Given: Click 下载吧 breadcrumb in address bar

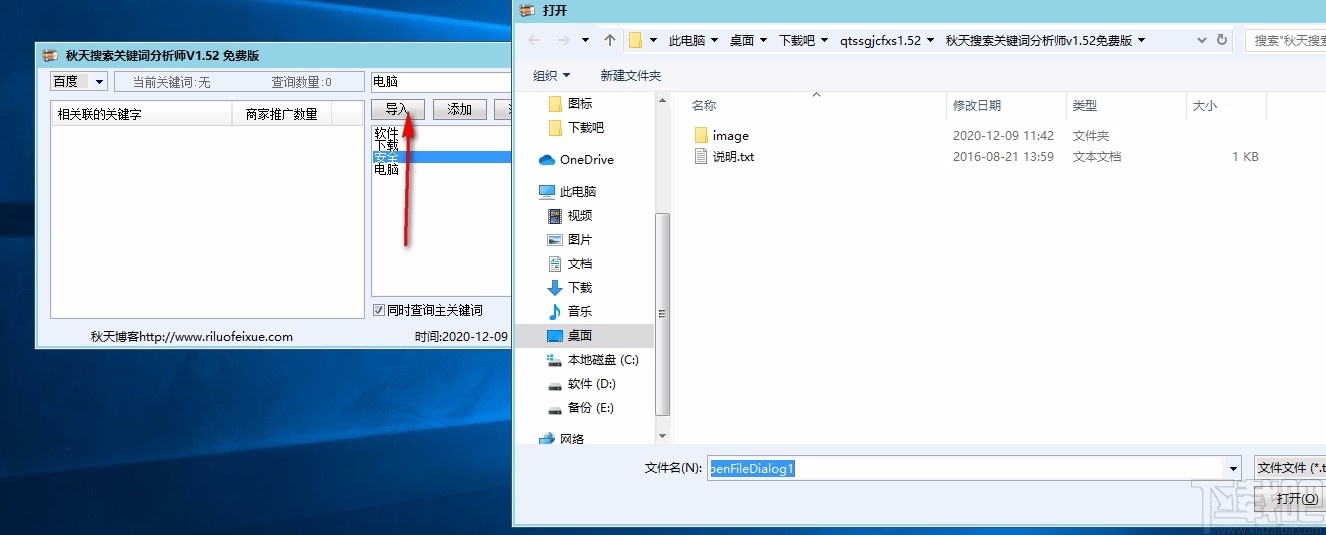Looking at the screenshot, I should coord(797,40).
